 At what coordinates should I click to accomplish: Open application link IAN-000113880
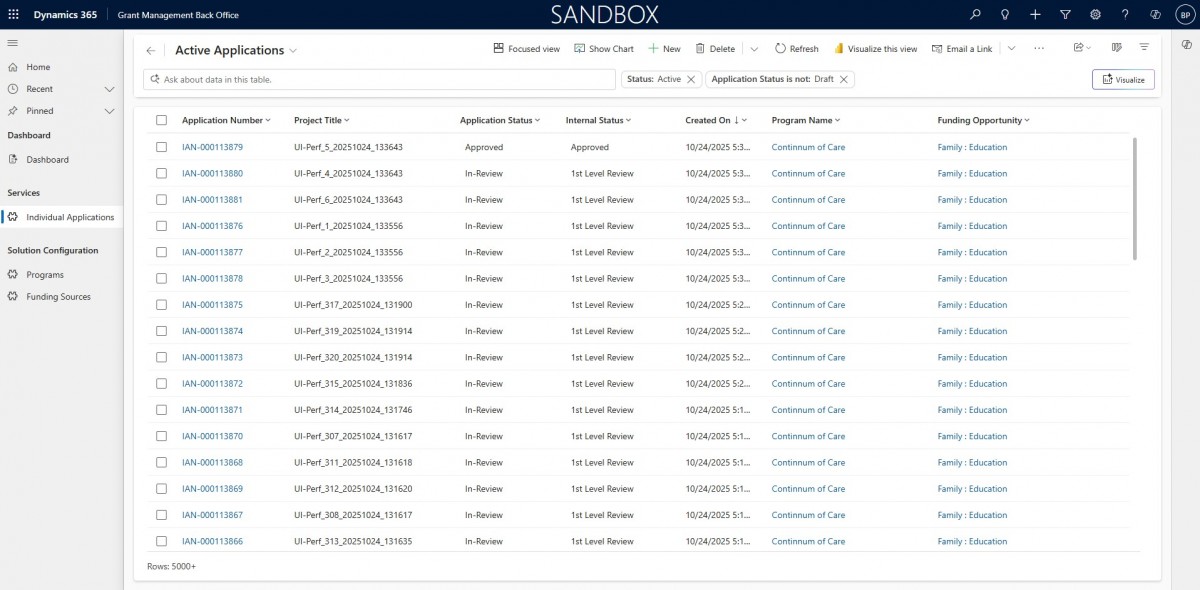[x=212, y=174]
